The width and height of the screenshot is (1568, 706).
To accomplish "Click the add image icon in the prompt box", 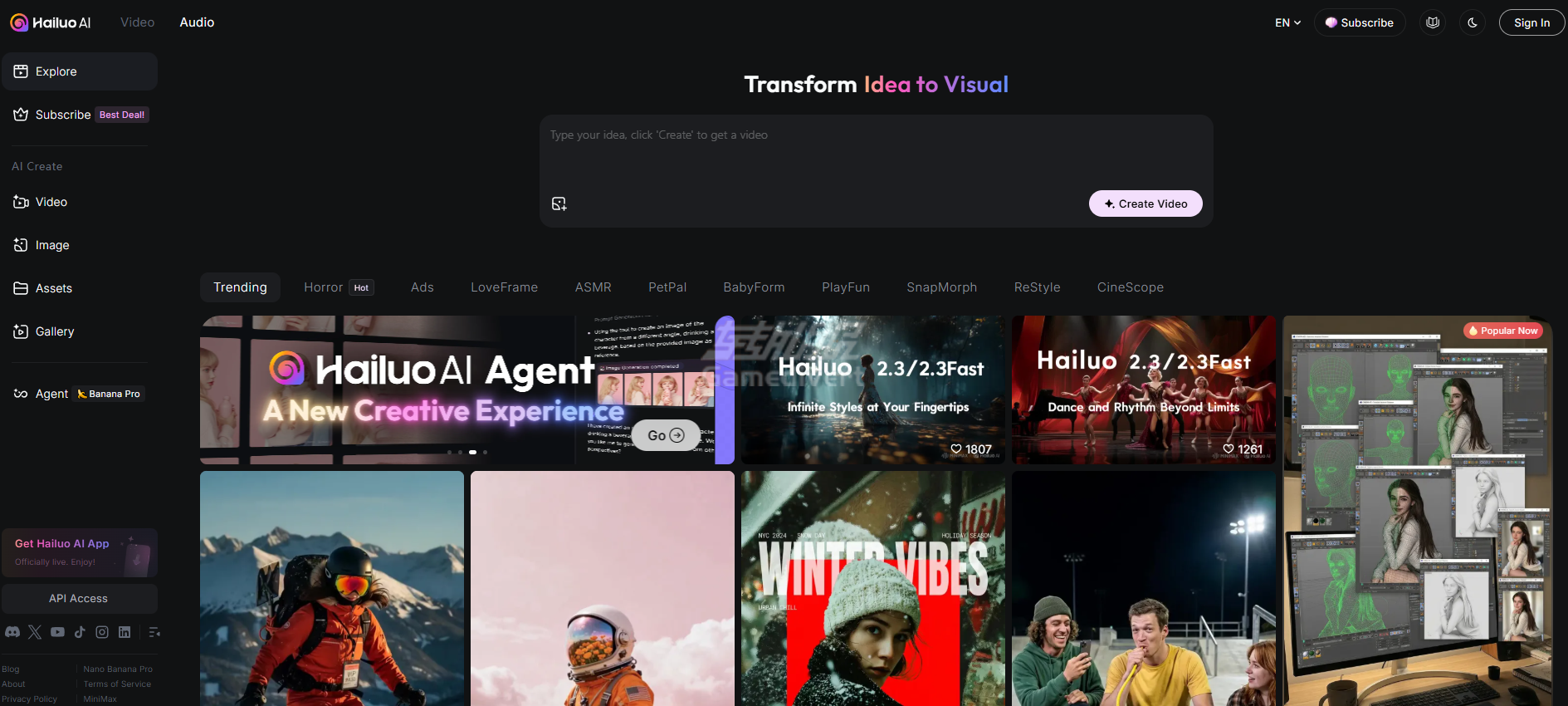I will (559, 203).
